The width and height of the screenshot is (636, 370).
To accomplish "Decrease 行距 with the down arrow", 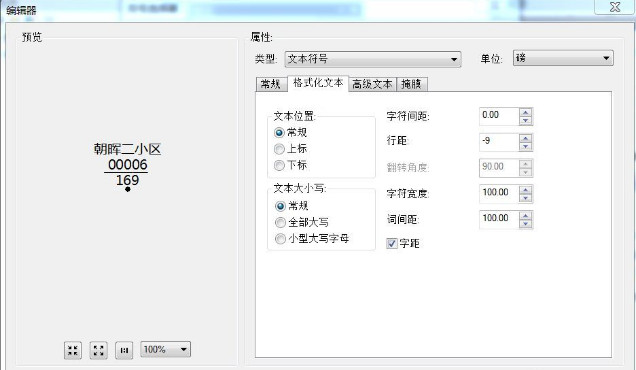I will pyautogui.click(x=526, y=146).
